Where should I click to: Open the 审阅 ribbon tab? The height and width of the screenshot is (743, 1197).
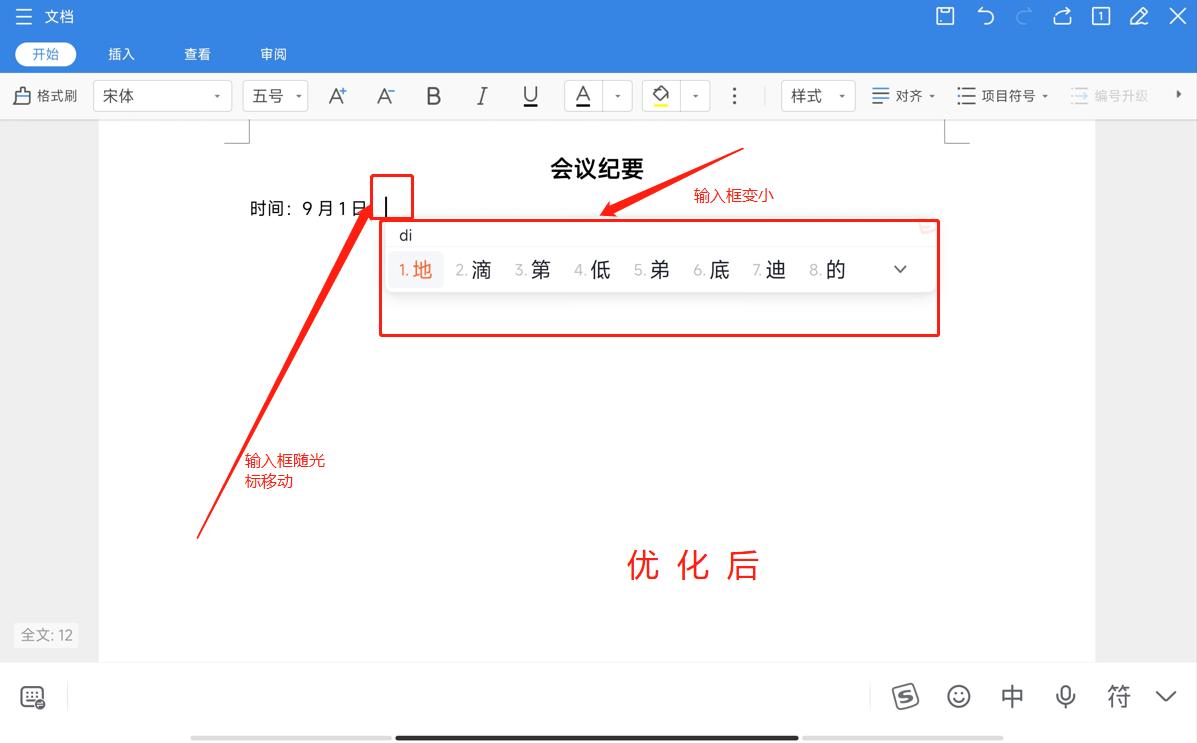[272, 53]
